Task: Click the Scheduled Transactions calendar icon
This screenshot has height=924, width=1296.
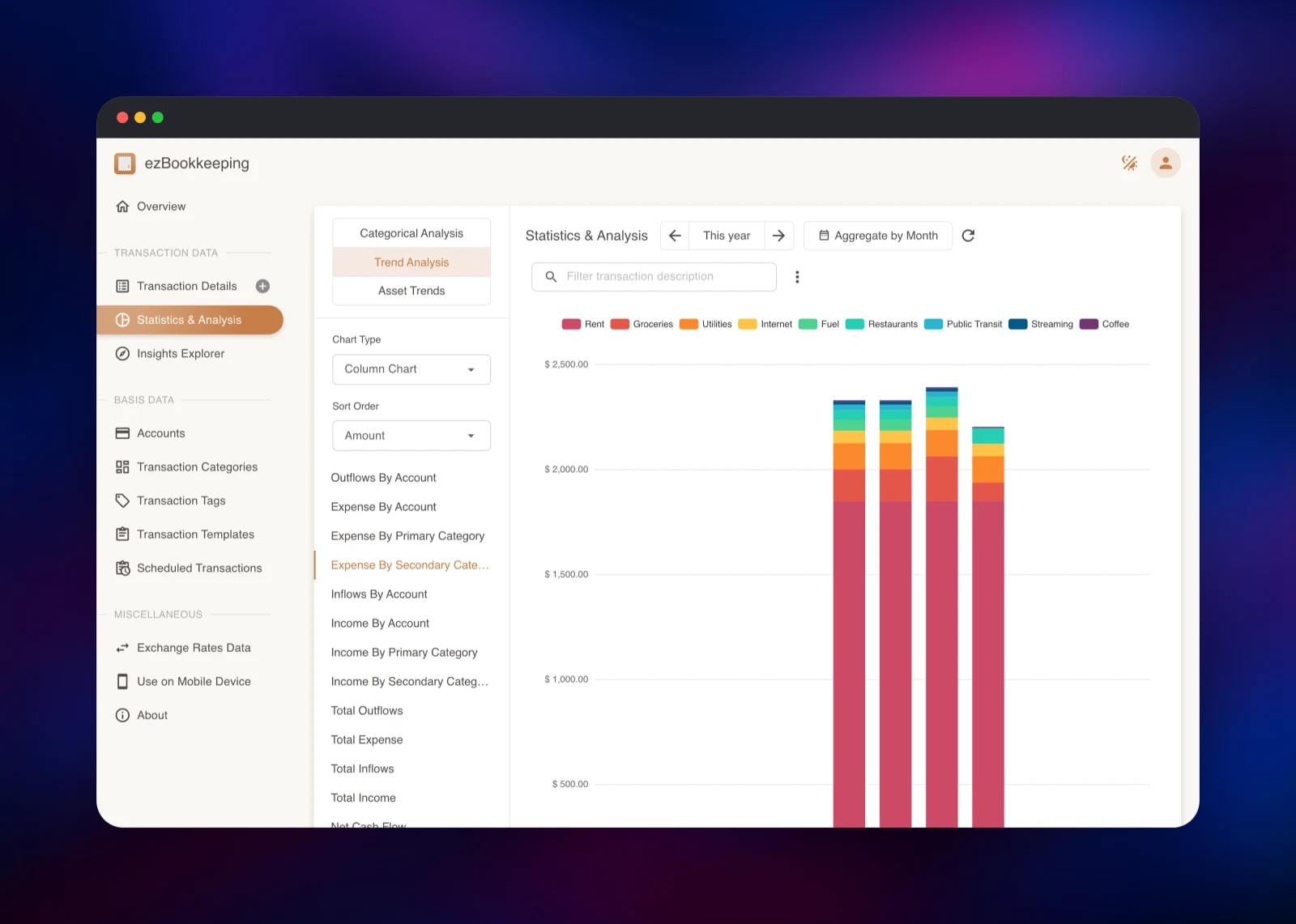Action: pyautogui.click(x=122, y=568)
